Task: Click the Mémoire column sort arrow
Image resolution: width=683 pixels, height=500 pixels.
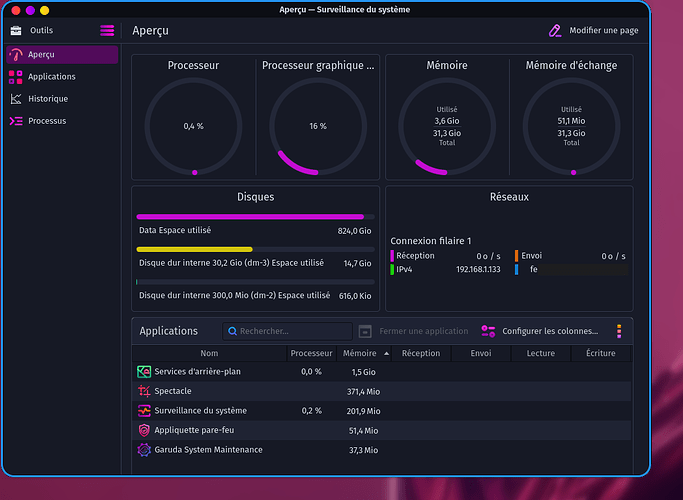Action: pos(386,353)
